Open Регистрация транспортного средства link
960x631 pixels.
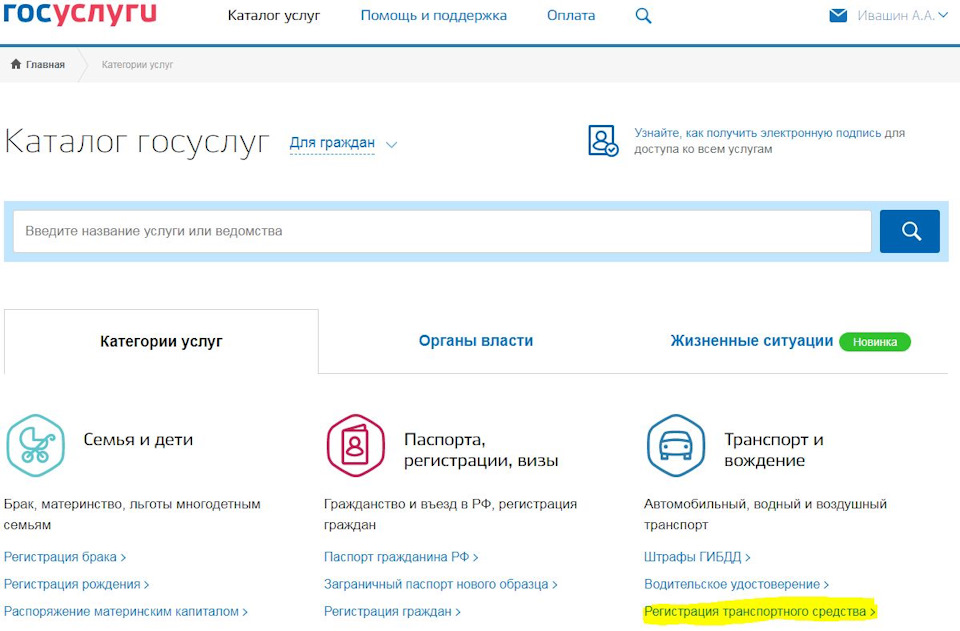point(760,611)
